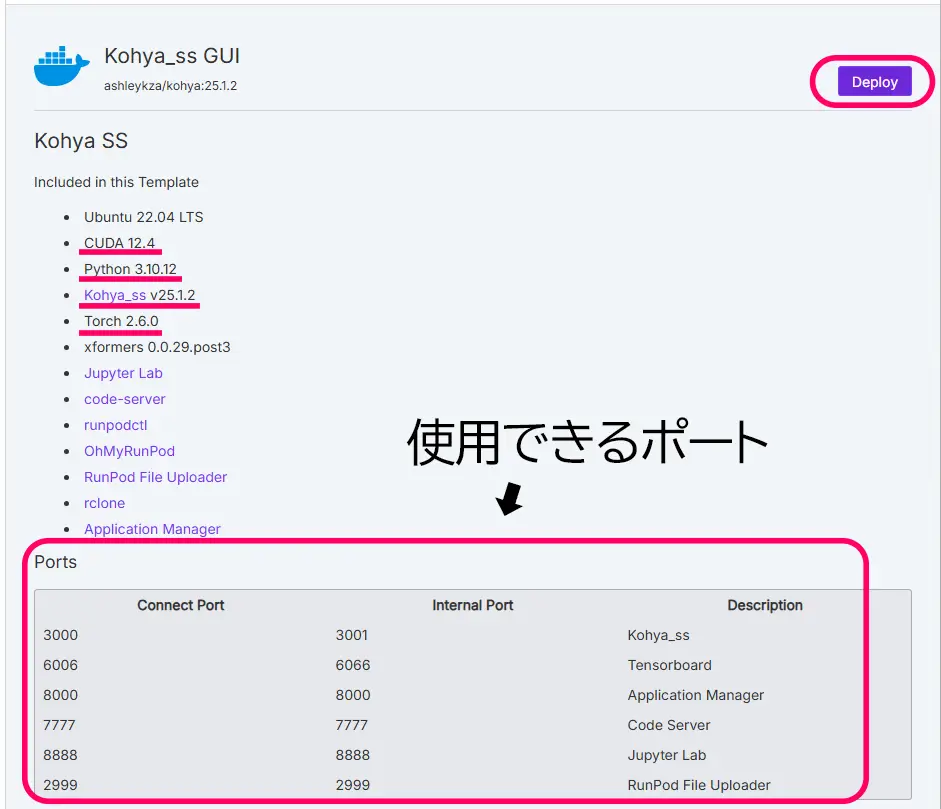Select internal port 6066 in the table
Image resolution: width=941 pixels, height=809 pixels.
click(x=353, y=665)
